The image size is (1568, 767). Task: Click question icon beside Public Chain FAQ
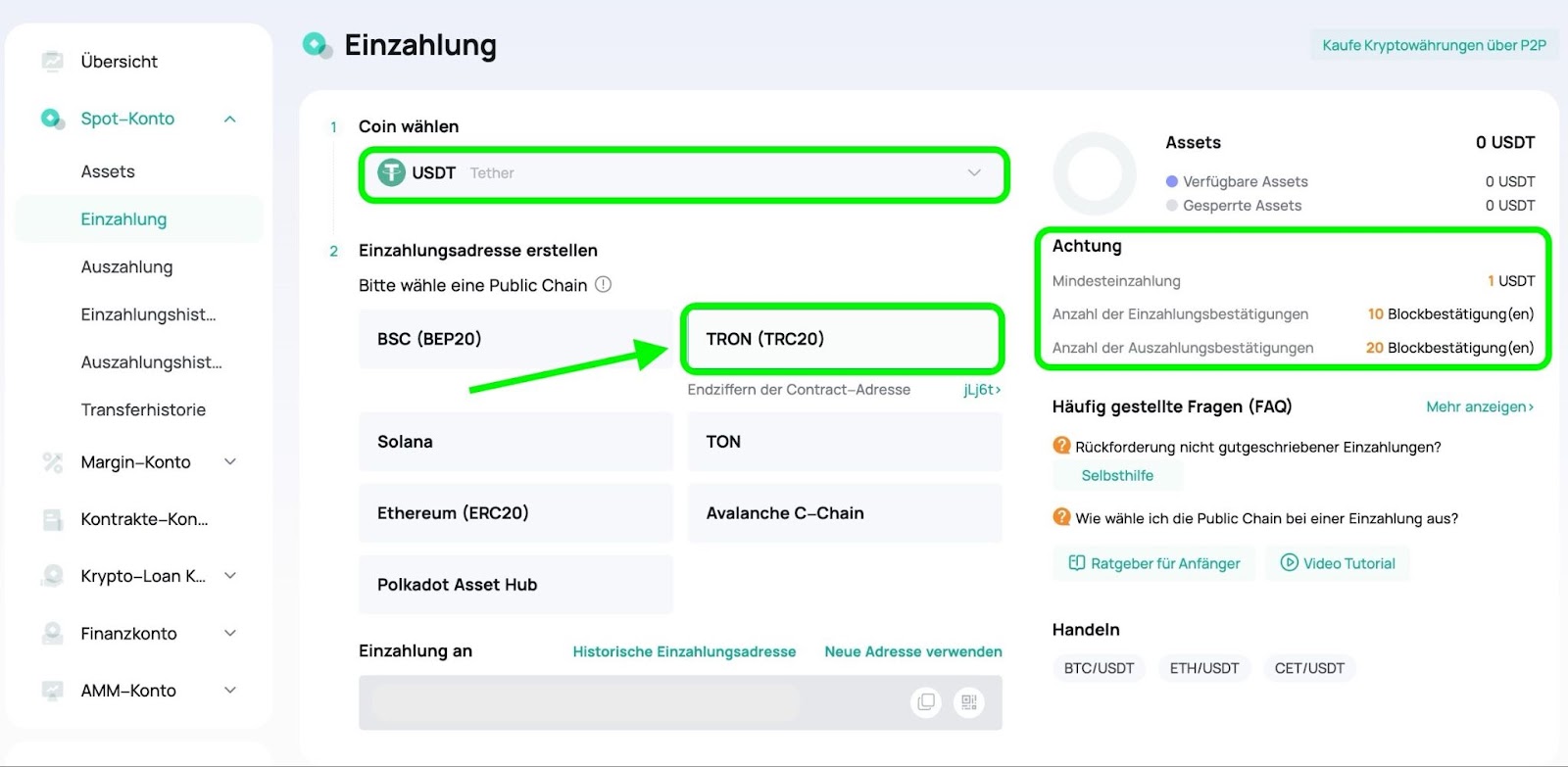point(1061,517)
